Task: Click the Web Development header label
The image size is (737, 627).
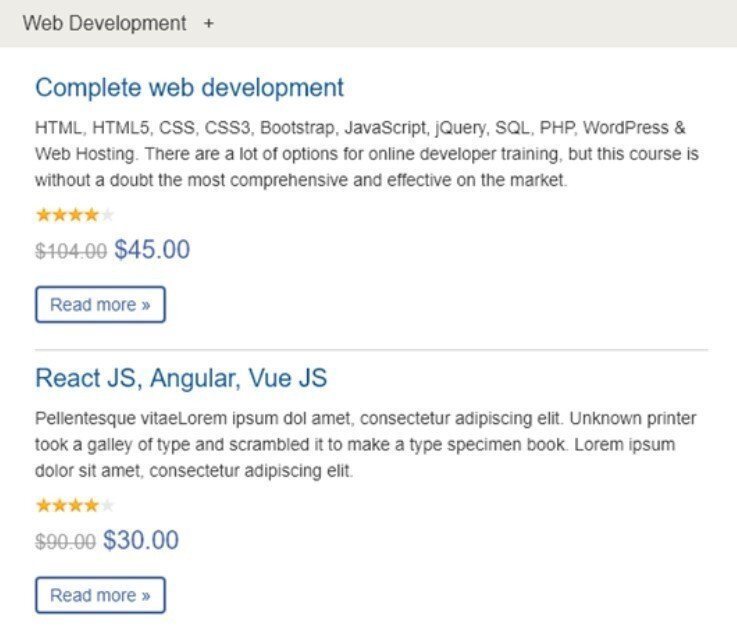Action: 104,23
